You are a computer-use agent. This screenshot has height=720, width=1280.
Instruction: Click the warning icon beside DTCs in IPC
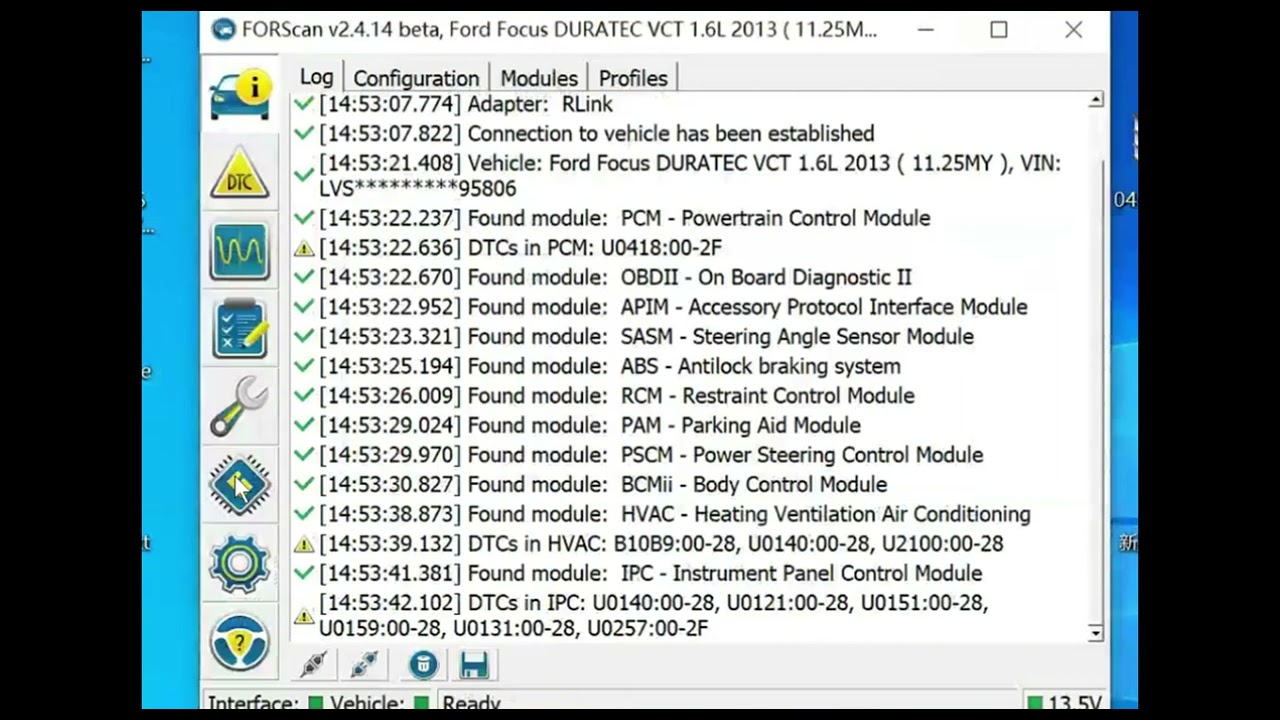[304, 616]
